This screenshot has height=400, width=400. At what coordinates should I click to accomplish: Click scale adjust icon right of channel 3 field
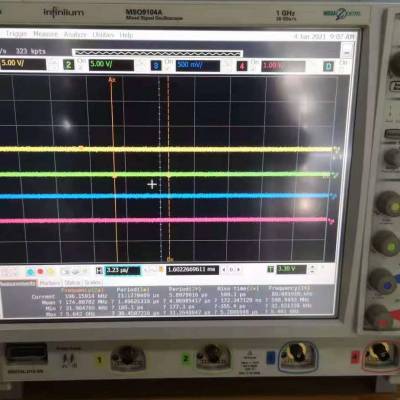[228, 66]
